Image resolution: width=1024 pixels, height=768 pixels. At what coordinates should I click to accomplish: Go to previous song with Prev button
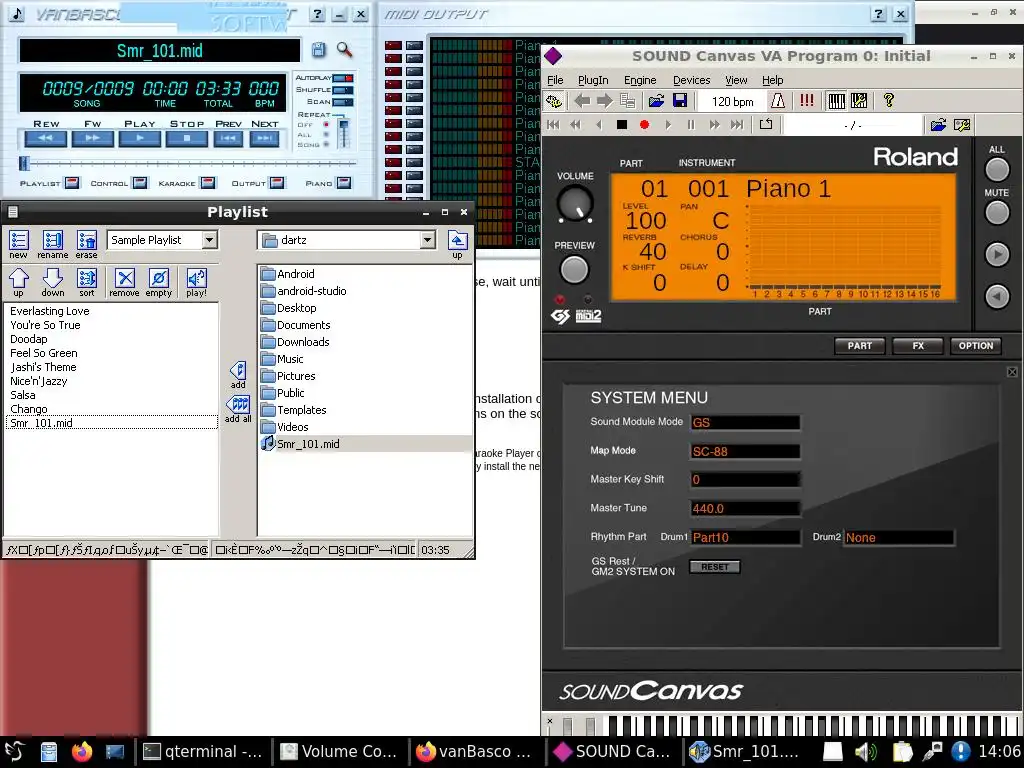[x=228, y=138]
